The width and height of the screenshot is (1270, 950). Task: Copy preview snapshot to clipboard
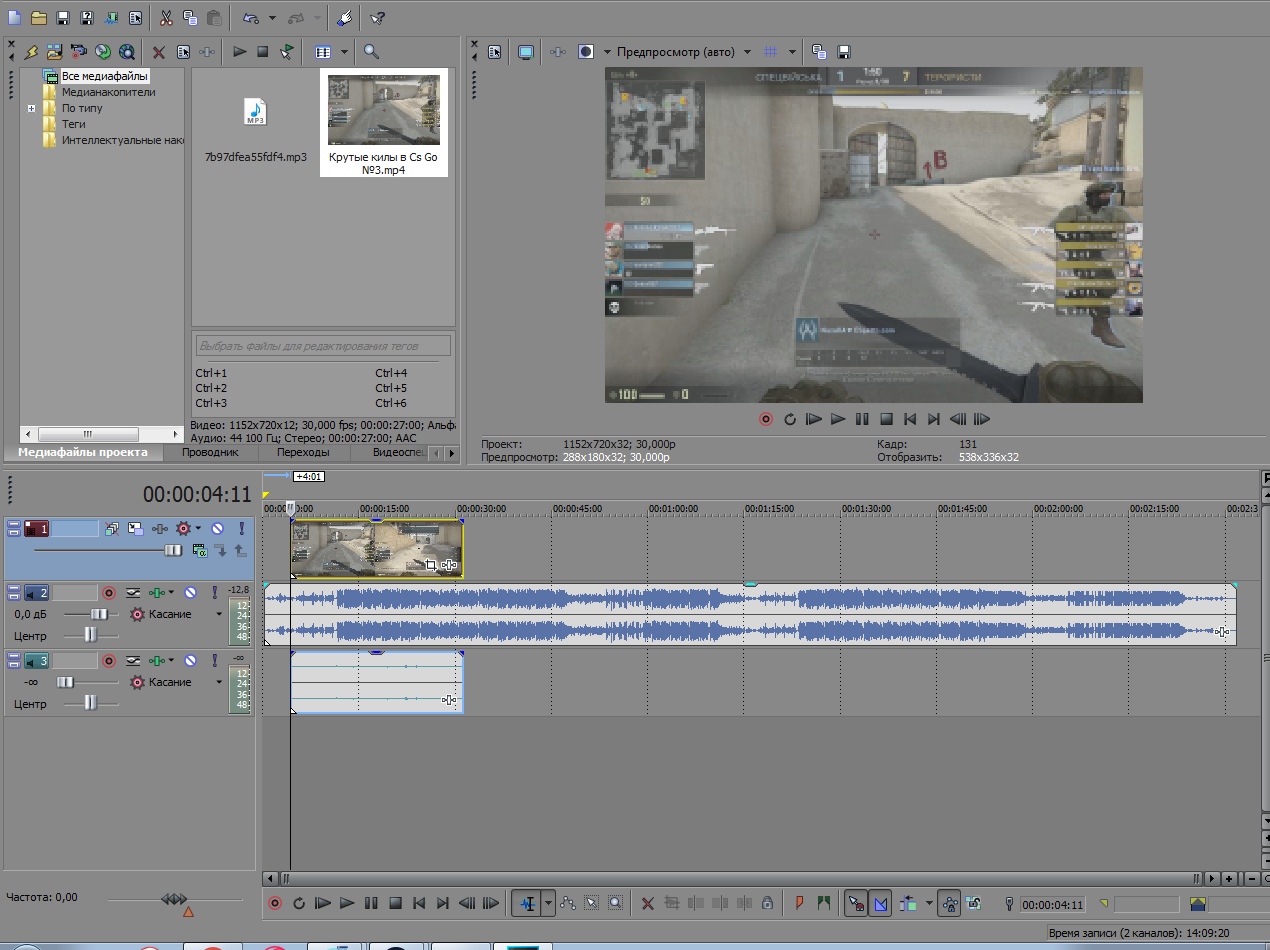(819, 52)
